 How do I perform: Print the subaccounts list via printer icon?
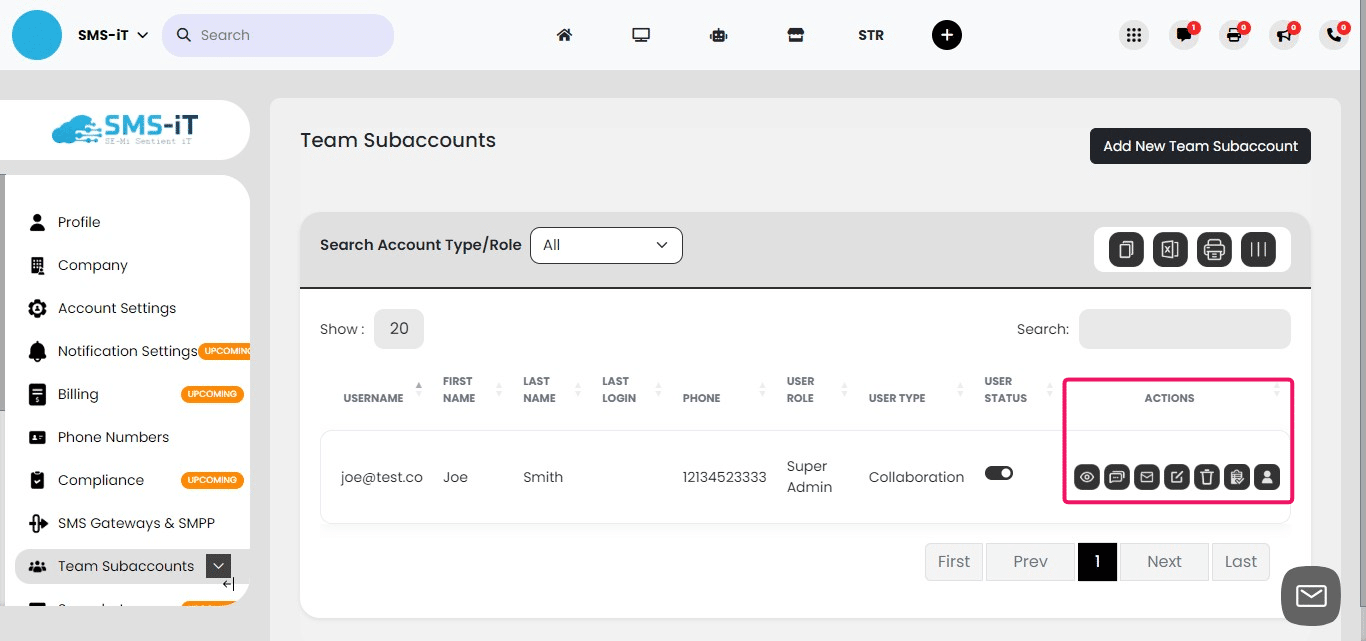pyautogui.click(x=1214, y=249)
